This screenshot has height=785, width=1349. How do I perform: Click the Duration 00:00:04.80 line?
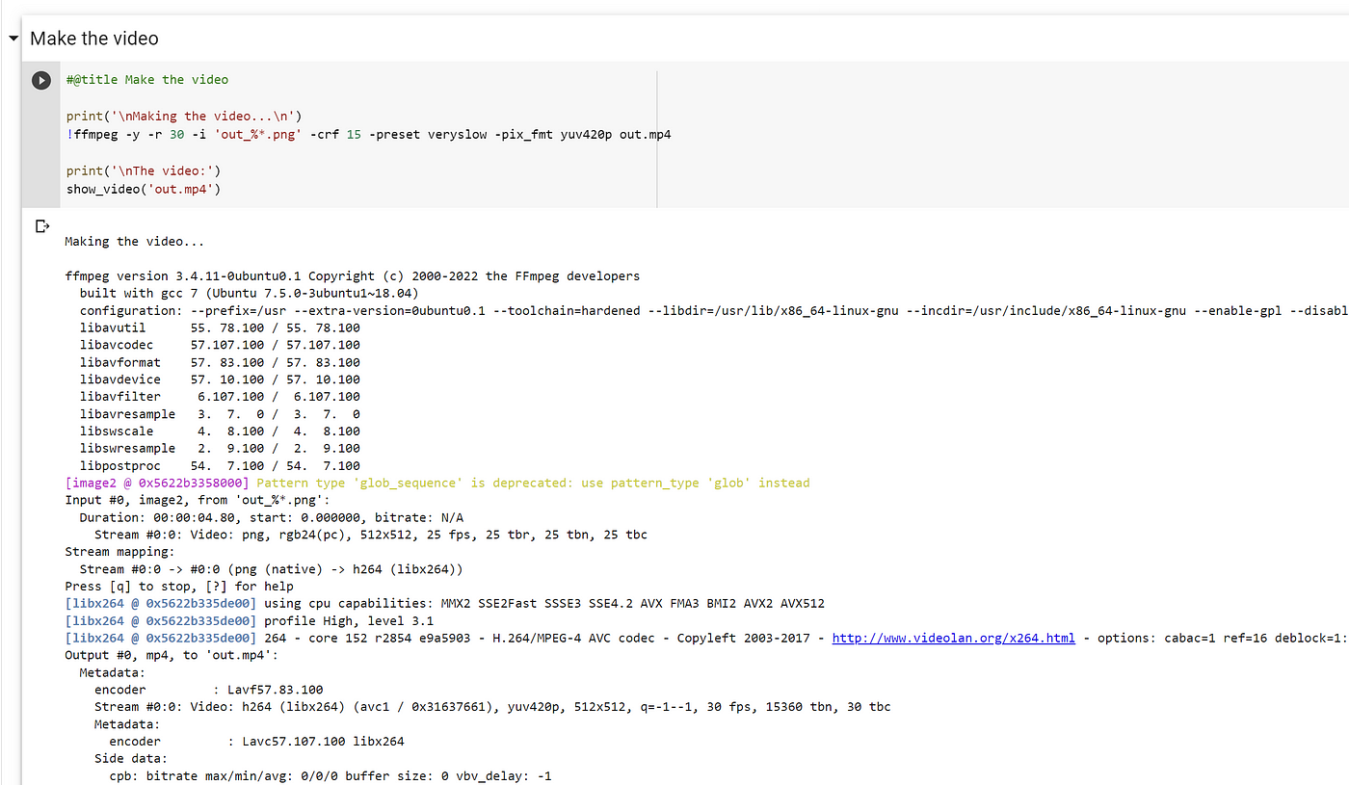pos(271,518)
